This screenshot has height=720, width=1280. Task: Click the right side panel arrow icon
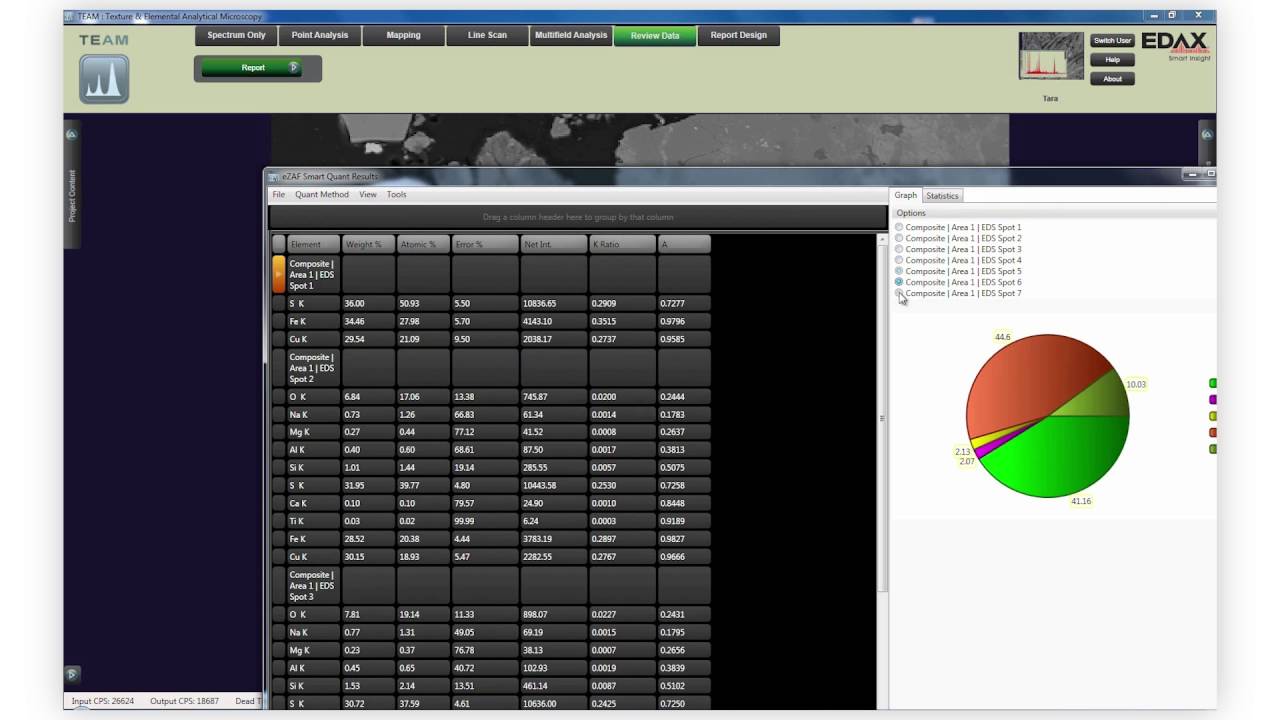click(x=1206, y=134)
